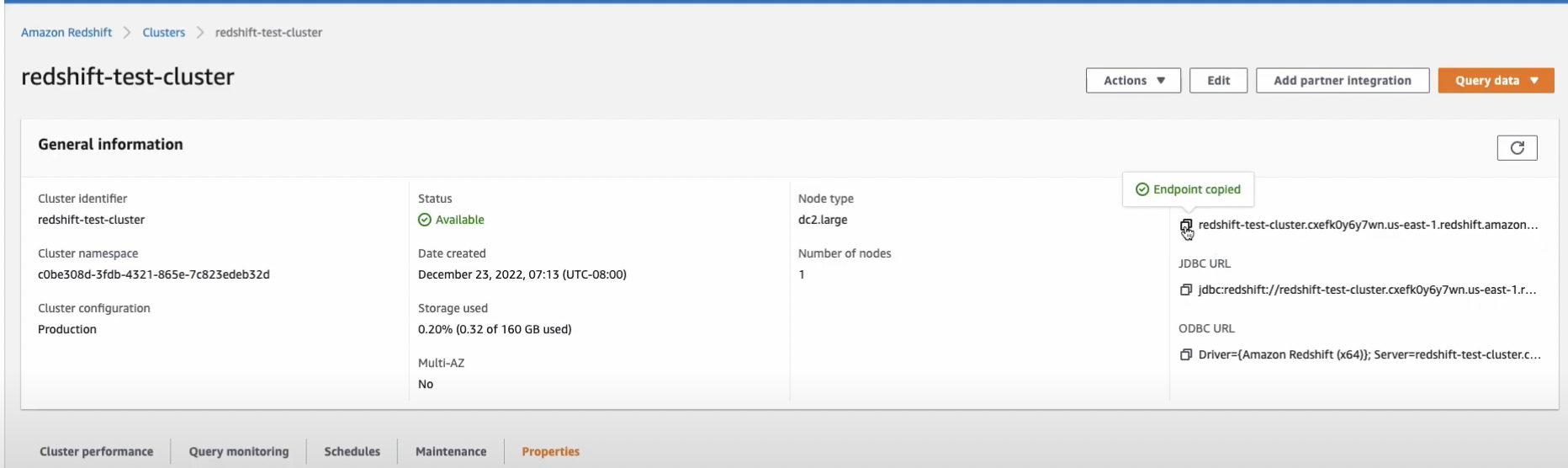The width and height of the screenshot is (1568, 468).
Task: Refresh the General information panel
Action: [1517, 148]
